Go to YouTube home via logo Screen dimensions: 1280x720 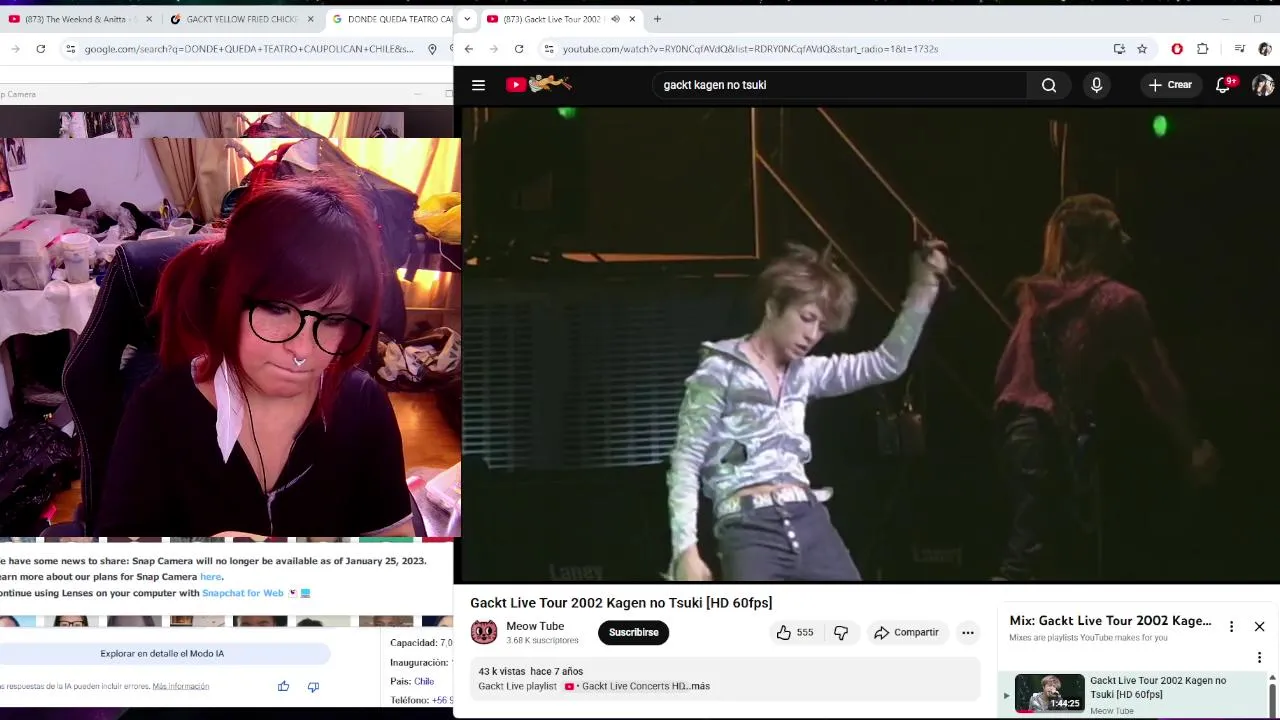538,84
